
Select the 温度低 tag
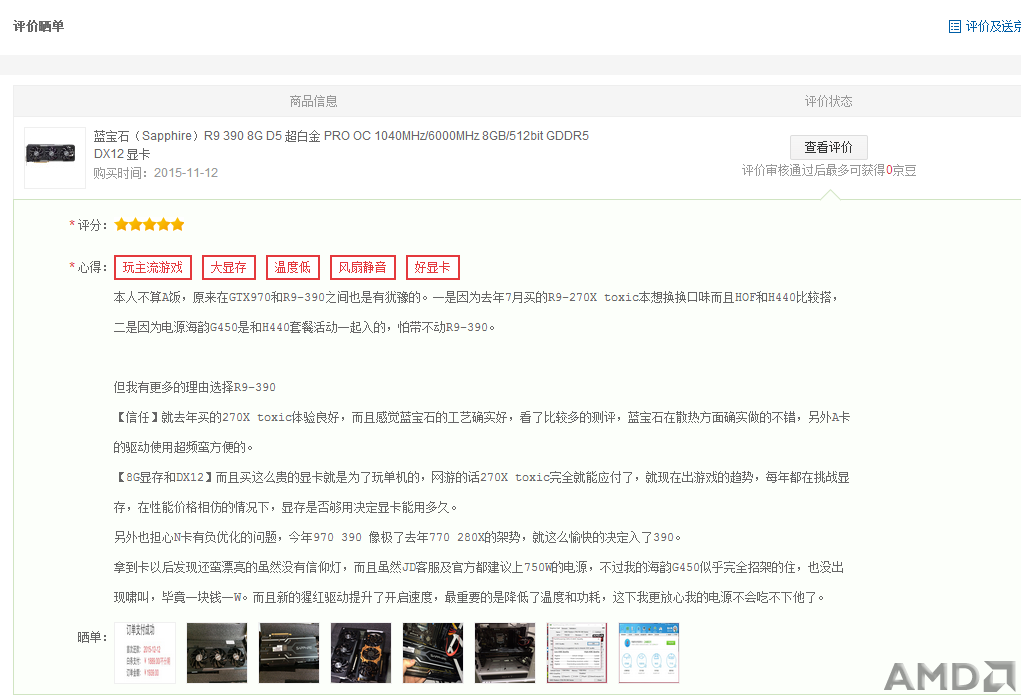292,267
